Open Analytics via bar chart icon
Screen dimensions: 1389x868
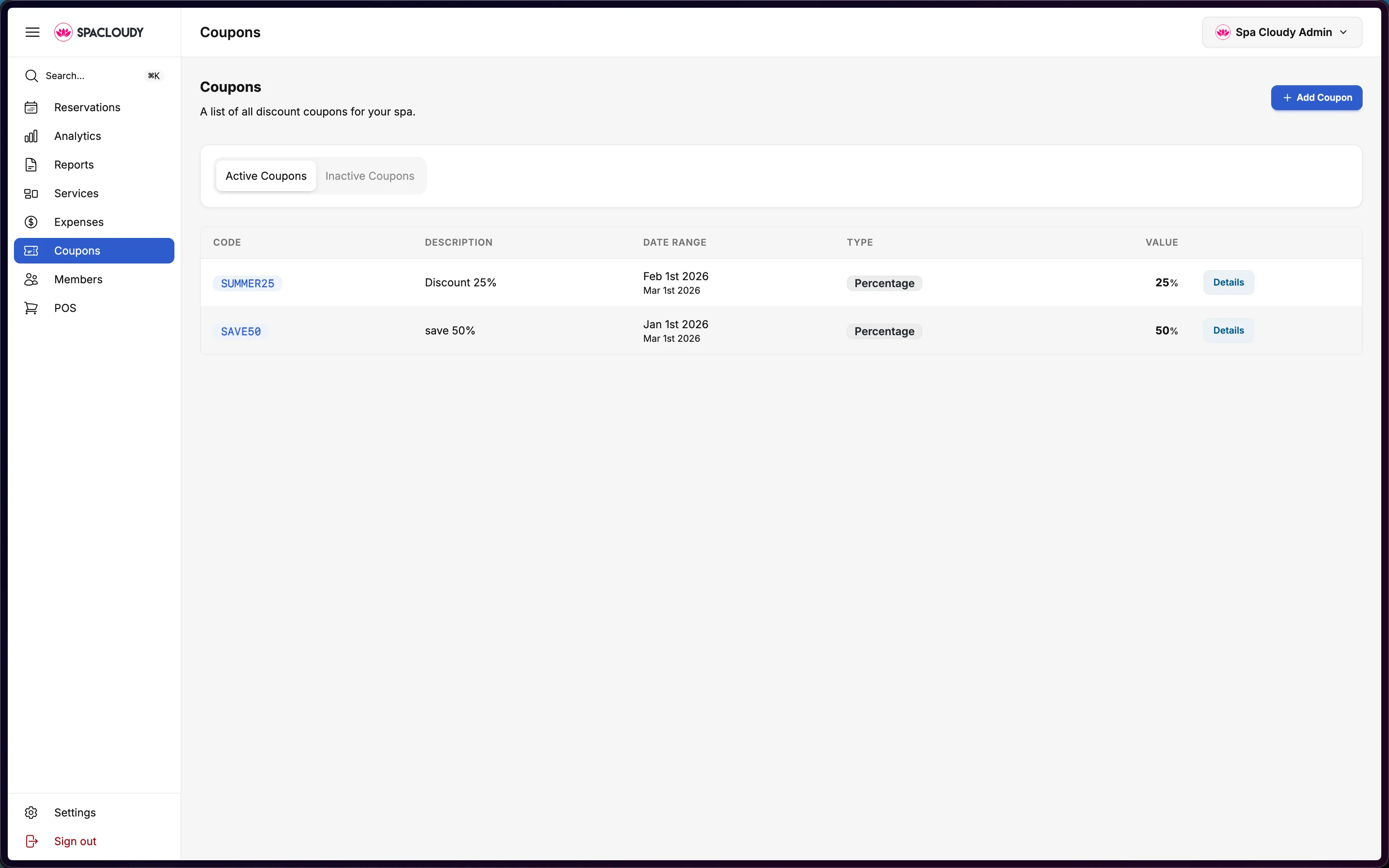(31, 136)
